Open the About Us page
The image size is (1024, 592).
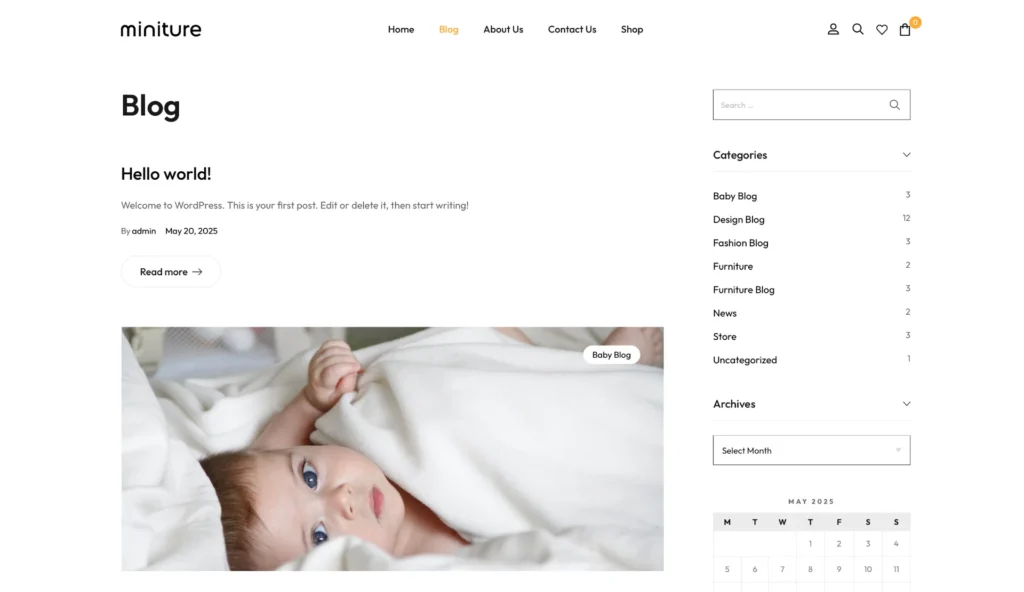503,29
